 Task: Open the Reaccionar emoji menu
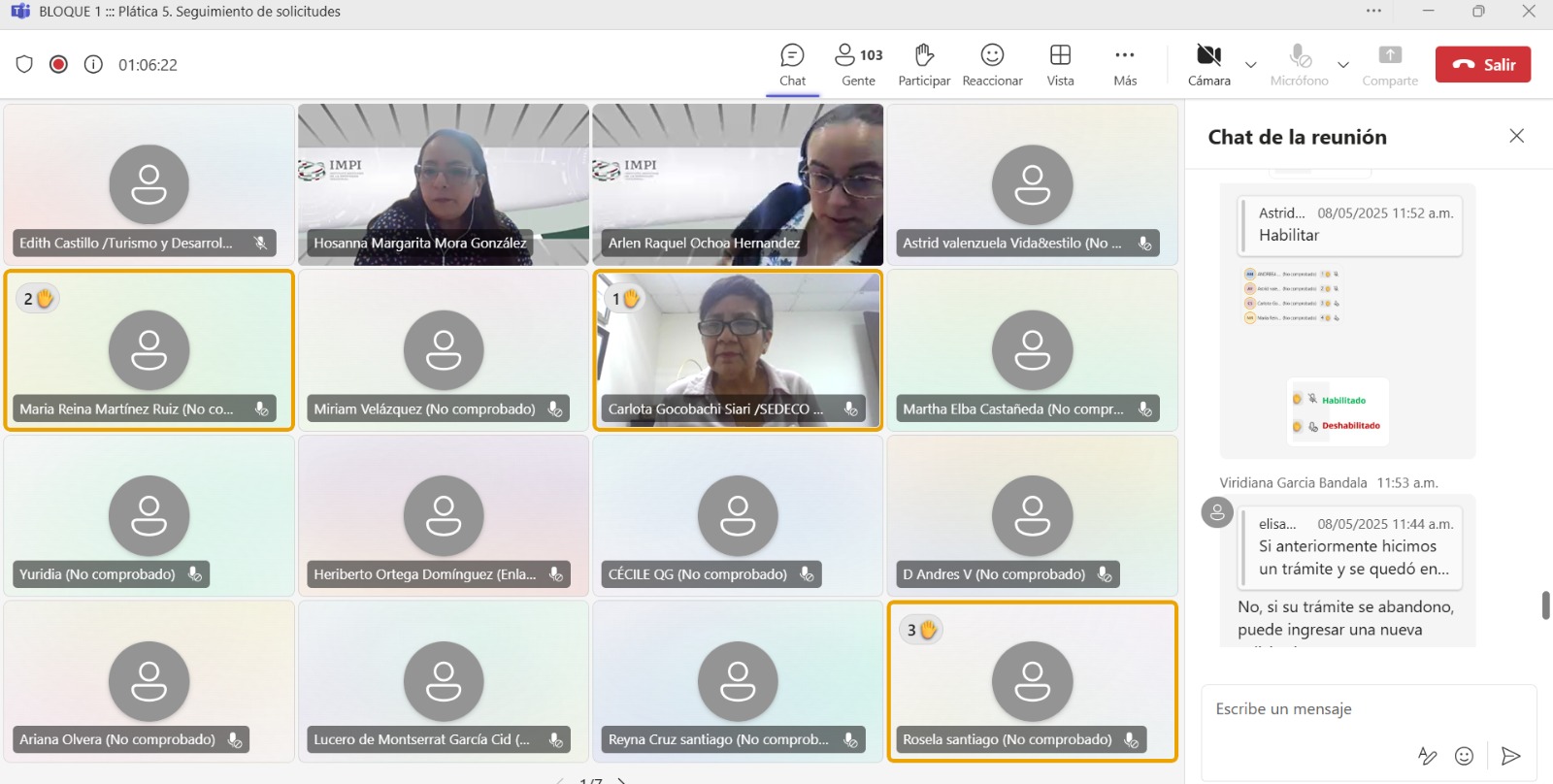point(992,65)
